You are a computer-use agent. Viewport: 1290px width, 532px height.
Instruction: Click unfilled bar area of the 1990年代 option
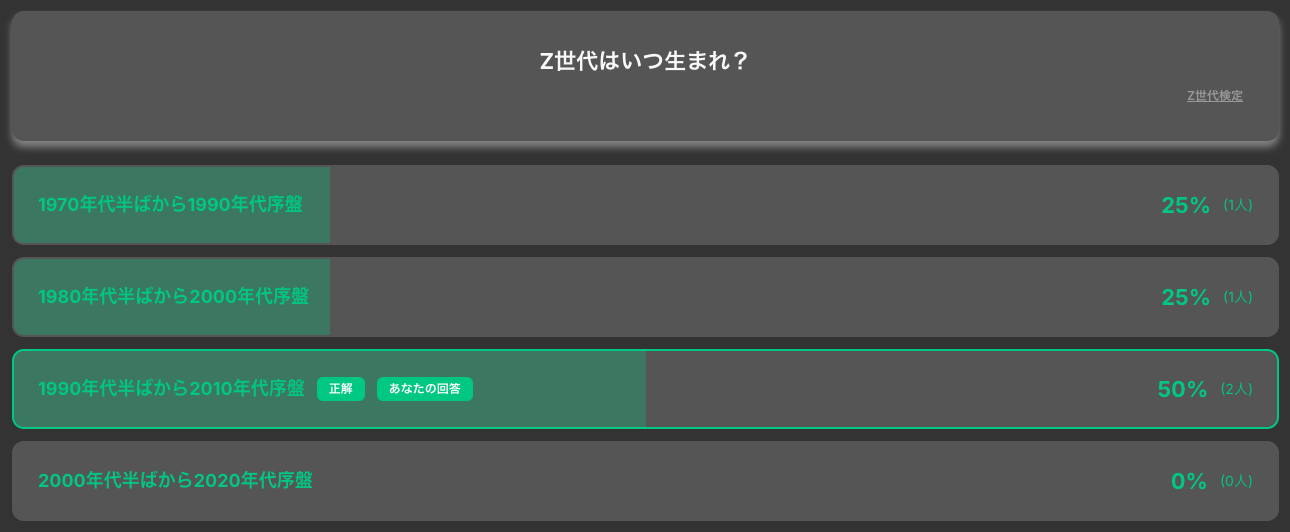[x=900, y=389]
